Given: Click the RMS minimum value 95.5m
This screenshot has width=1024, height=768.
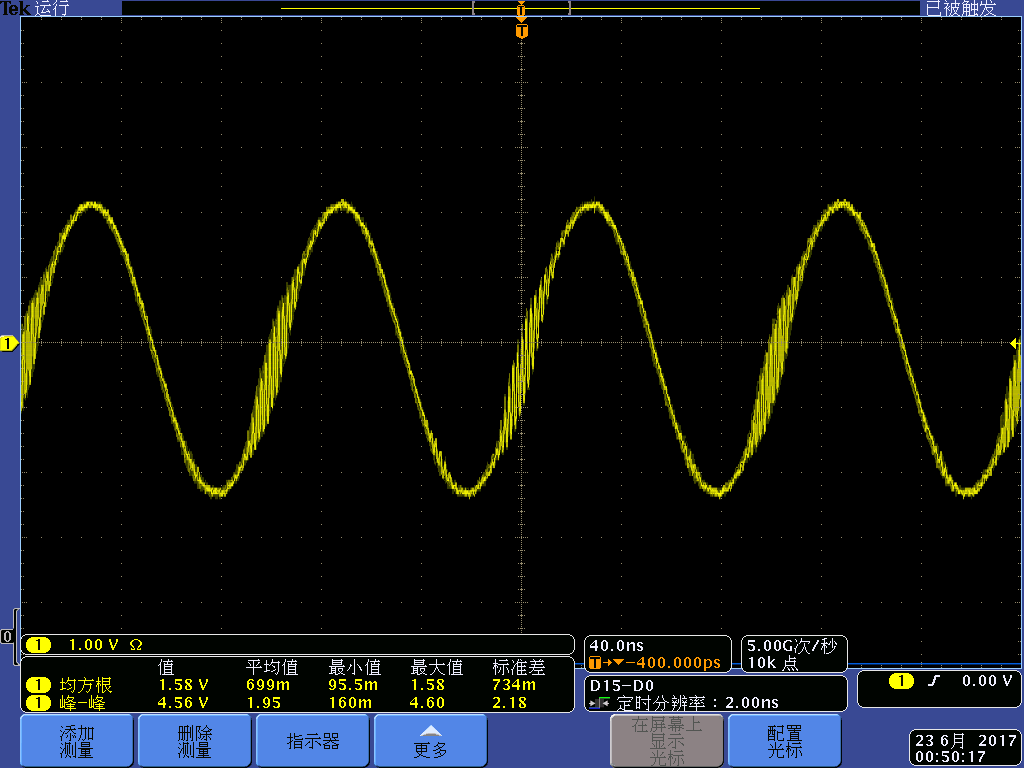Looking at the screenshot, I should click(353, 685).
